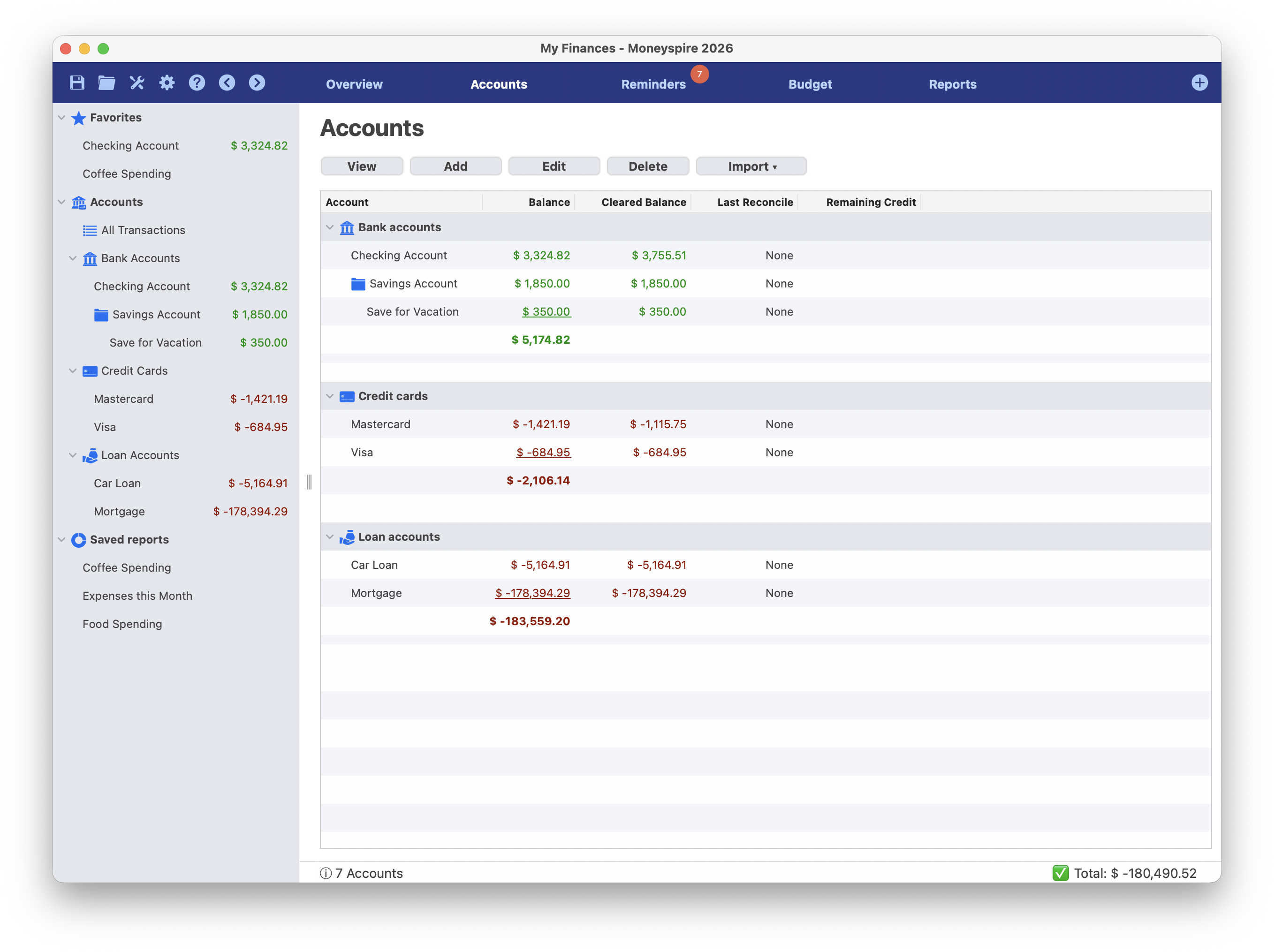Image resolution: width=1274 pixels, height=952 pixels.
Task: Open file via folder toolbar icon
Action: coord(106,83)
